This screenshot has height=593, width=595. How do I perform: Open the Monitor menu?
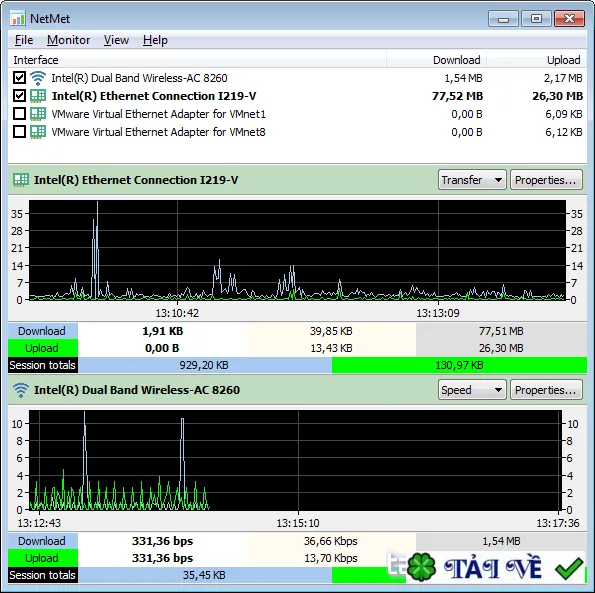(68, 40)
